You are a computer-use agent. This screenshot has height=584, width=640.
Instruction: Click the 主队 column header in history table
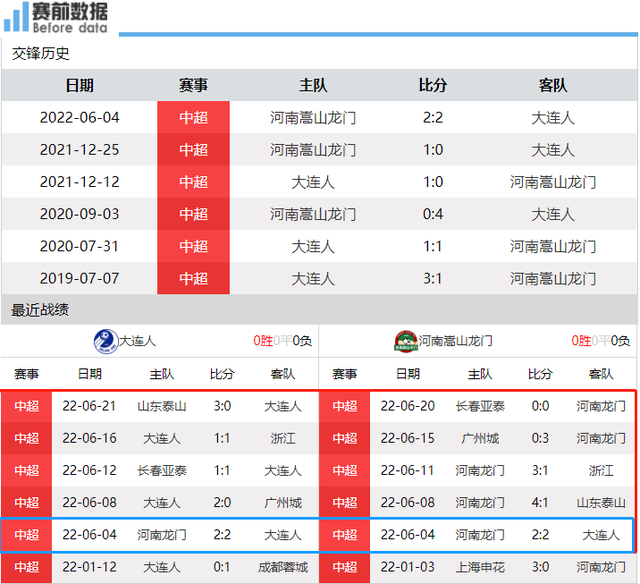pyautogui.click(x=313, y=85)
